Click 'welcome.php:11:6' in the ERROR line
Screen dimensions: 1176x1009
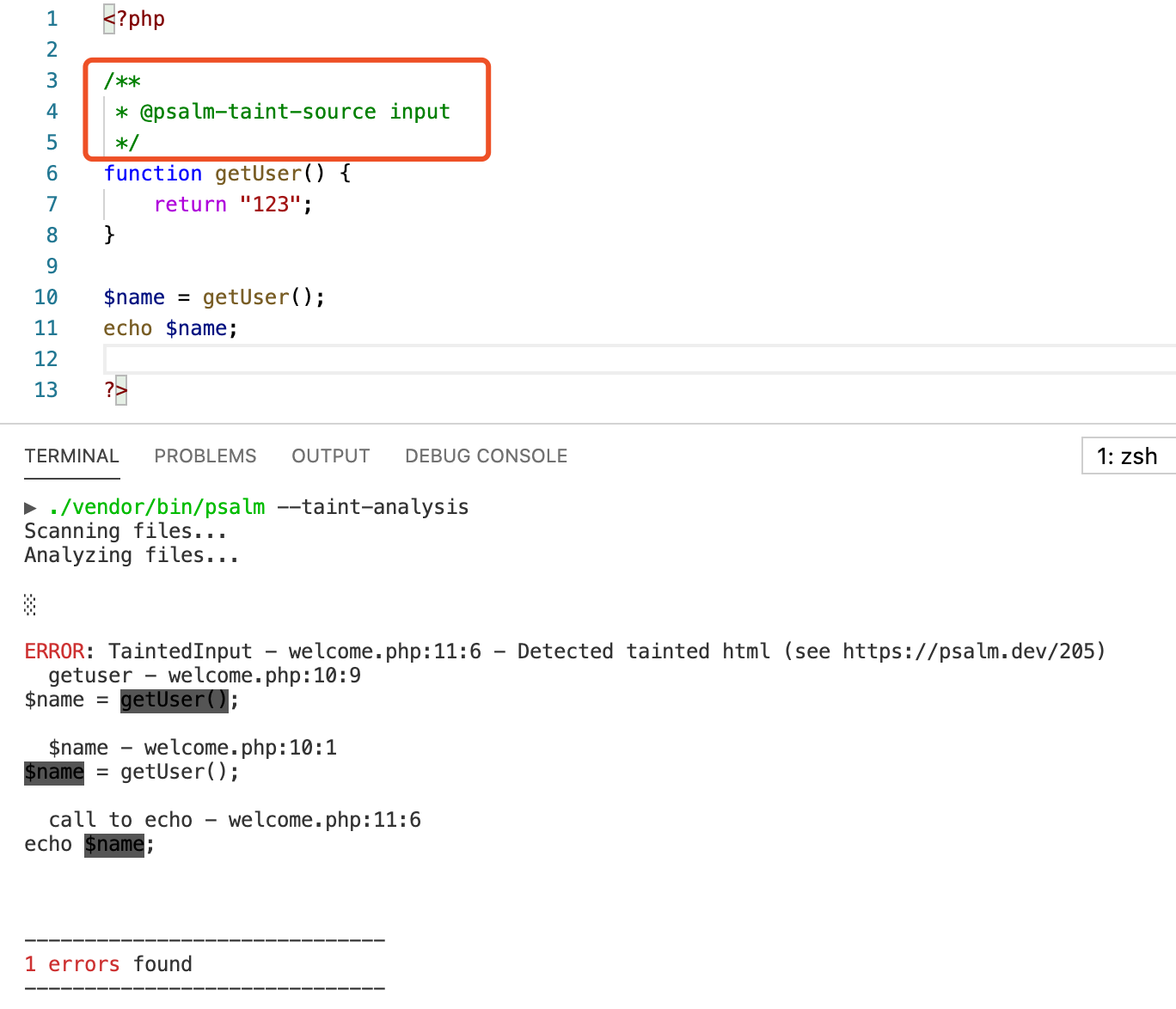click(x=385, y=651)
